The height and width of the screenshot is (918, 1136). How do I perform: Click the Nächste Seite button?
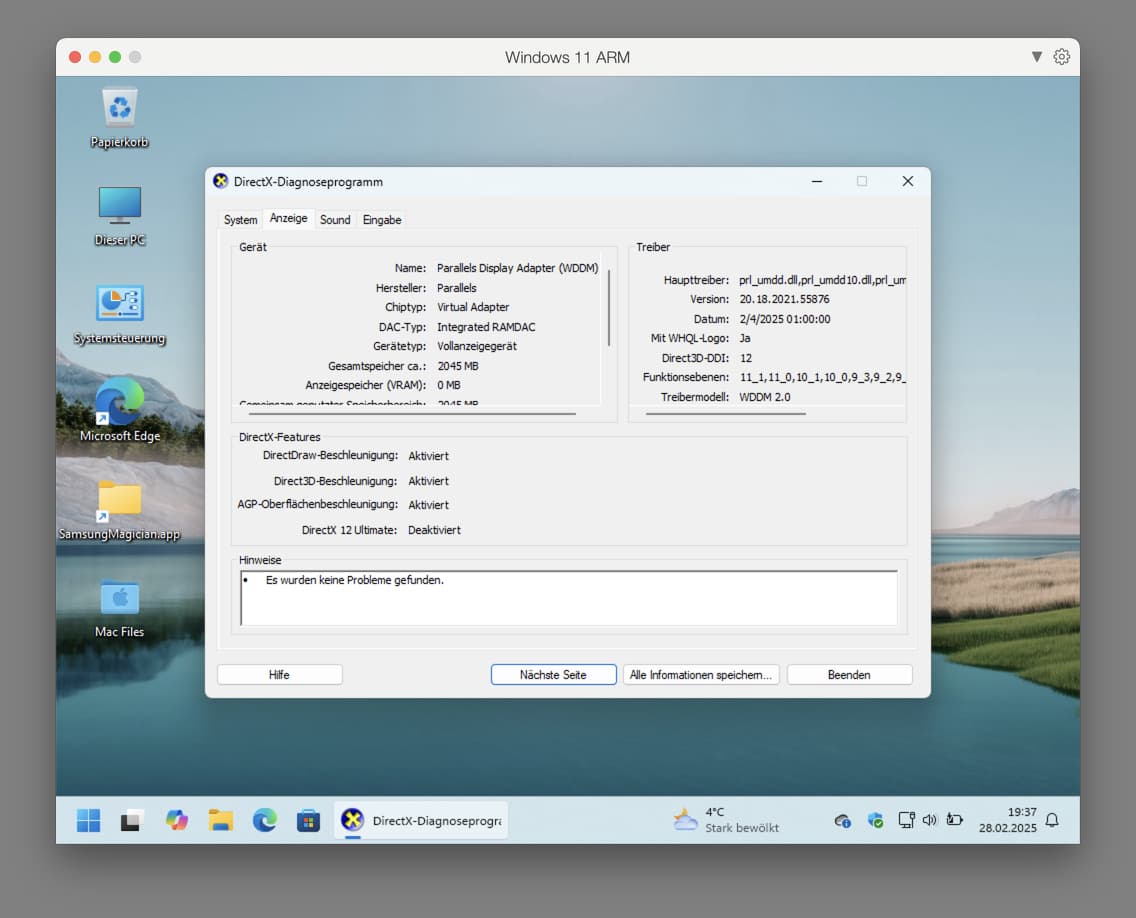554,675
